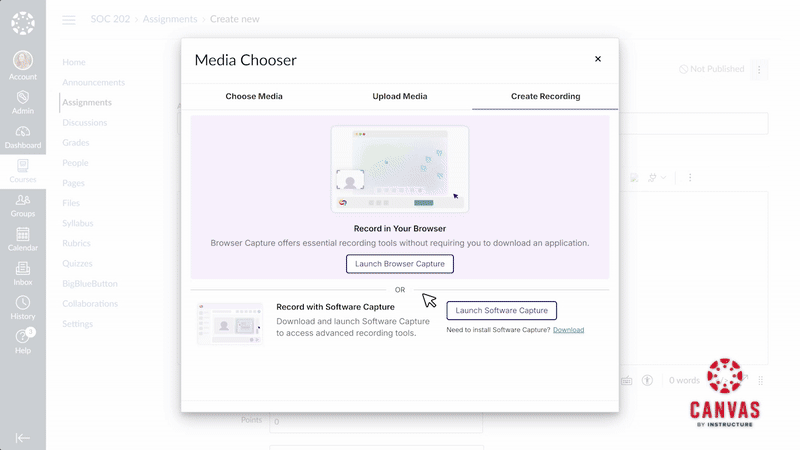
Task: Open the Help icon
Action: tap(22, 340)
